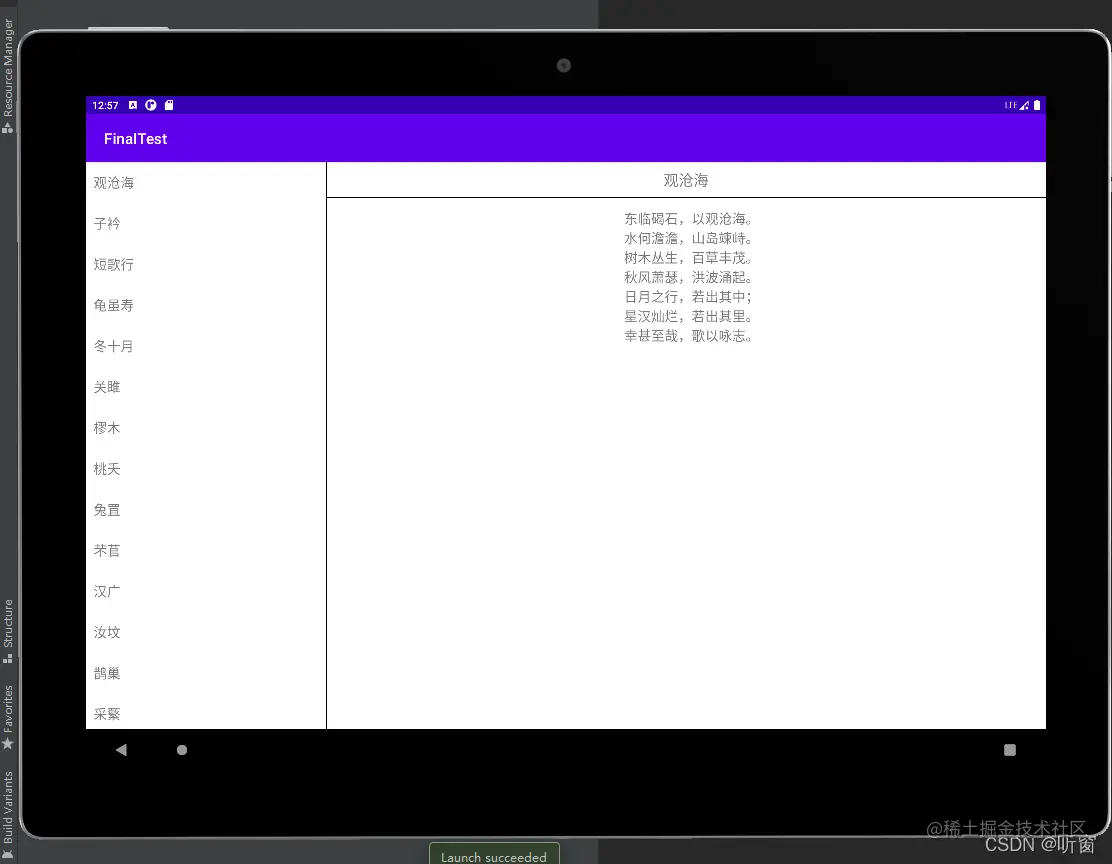1112x864 pixels.
Task: Open the Resource Manager side panel
Action: pos(8,75)
